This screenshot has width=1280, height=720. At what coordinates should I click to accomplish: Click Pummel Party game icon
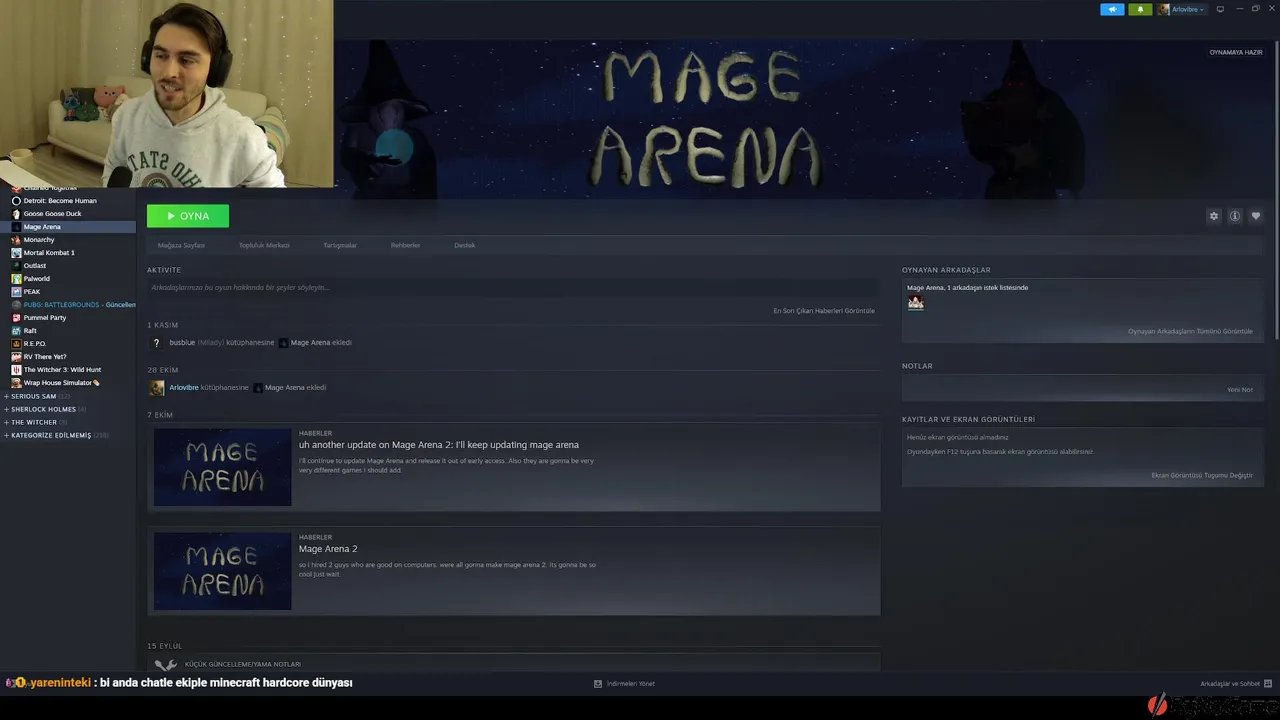pos(16,318)
